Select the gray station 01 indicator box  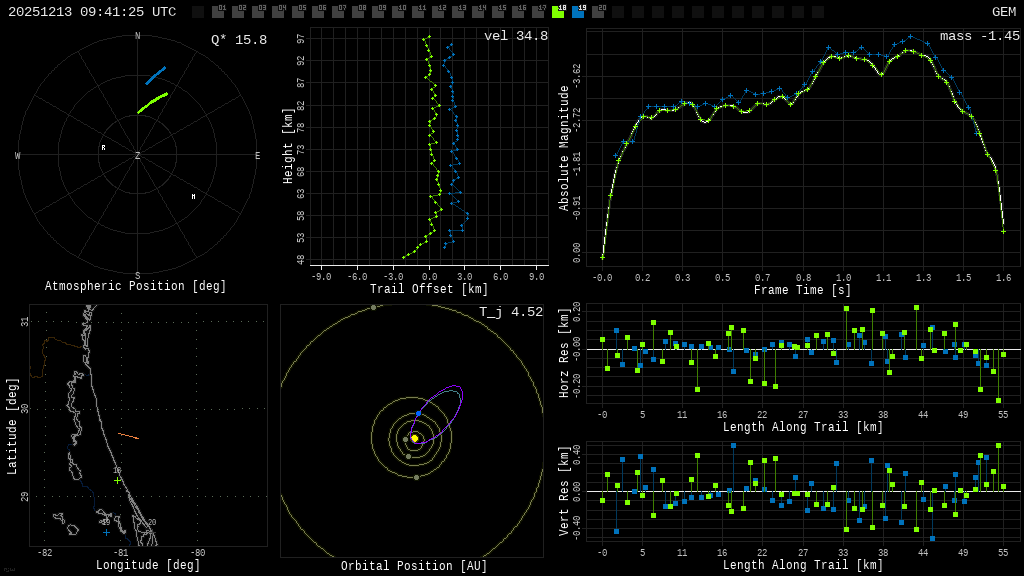click(218, 12)
